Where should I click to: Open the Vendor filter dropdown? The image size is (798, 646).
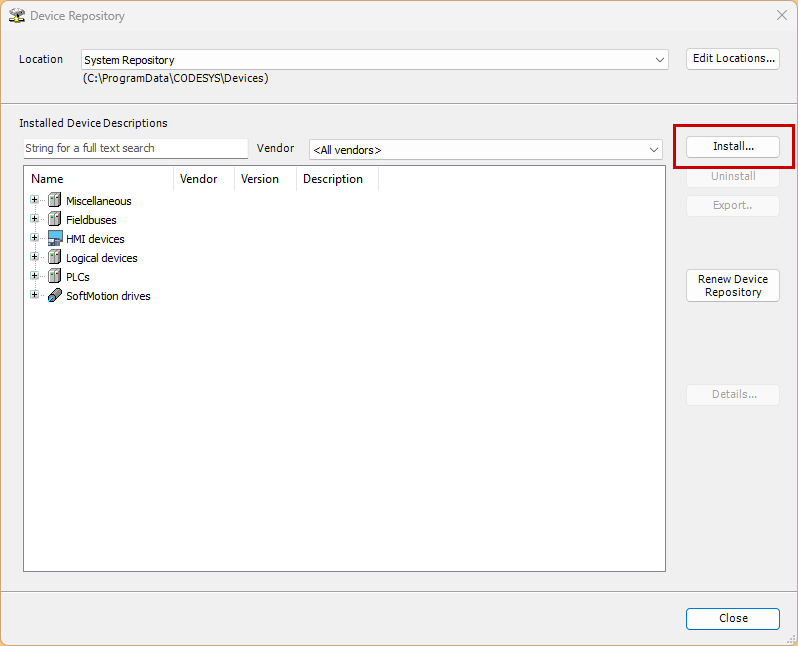(x=654, y=150)
